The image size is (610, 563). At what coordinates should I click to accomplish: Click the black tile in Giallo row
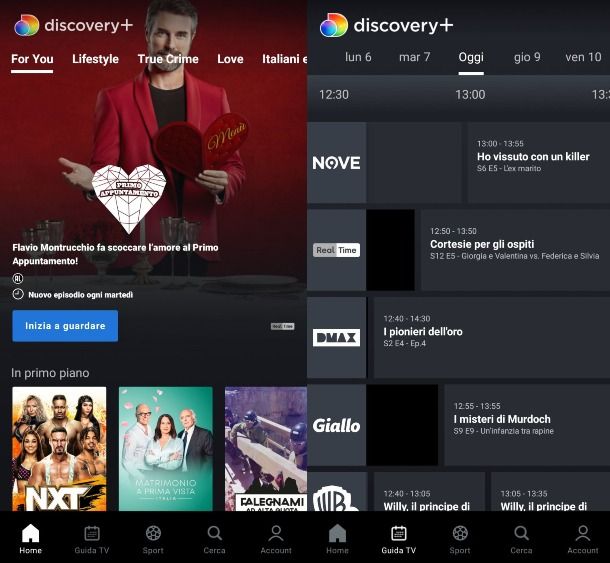[402, 425]
